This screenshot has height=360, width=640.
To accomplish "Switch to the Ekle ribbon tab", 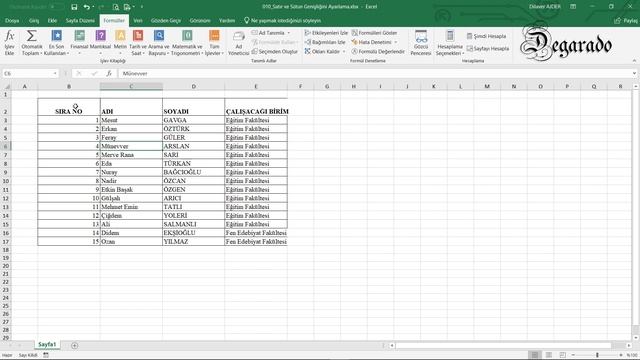I will tap(52, 20).
